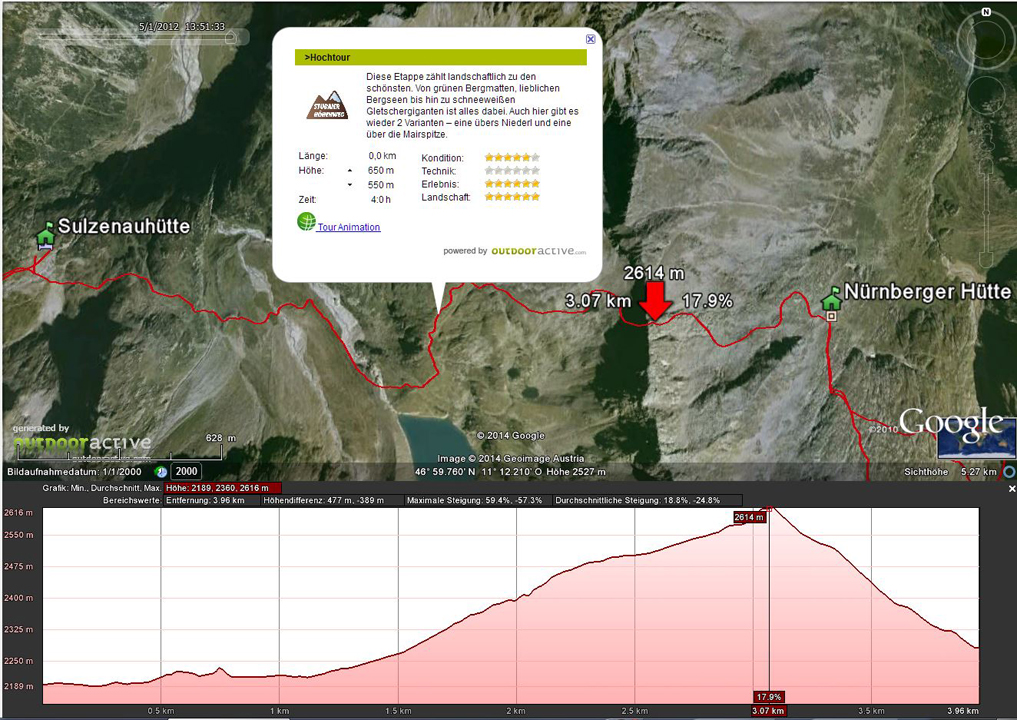The height and width of the screenshot is (720, 1017).
Task: Click the green globe Tour Animation icon
Action: 306,222
